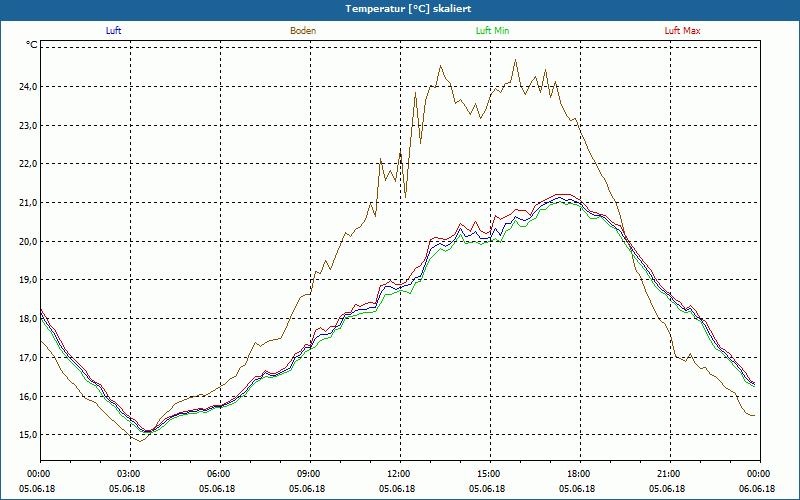Click the 17,0 y-axis value
The height and width of the screenshot is (500, 800).
tap(29, 358)
